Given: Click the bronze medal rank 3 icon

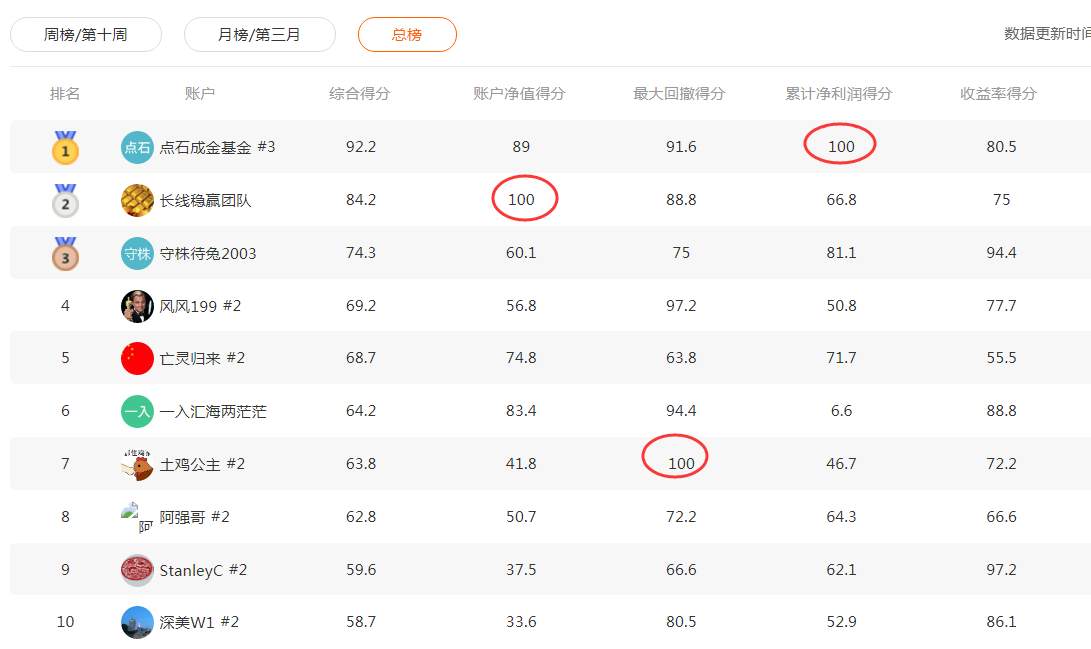Looking at the screenshot, I should [x=65, y=253].
